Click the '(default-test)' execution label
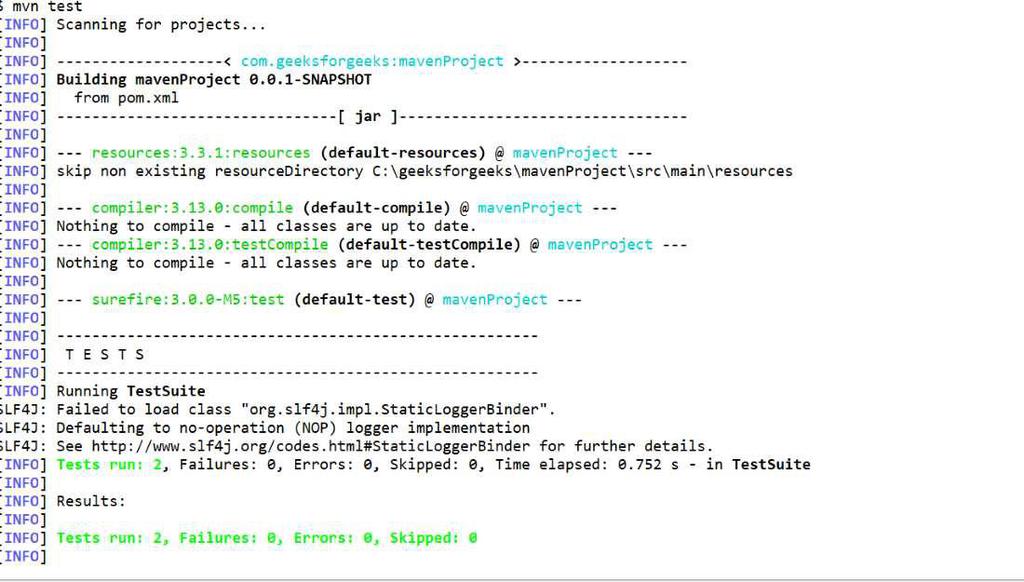The width and height of the screenshot is (1024, 582). click(355, 299)
